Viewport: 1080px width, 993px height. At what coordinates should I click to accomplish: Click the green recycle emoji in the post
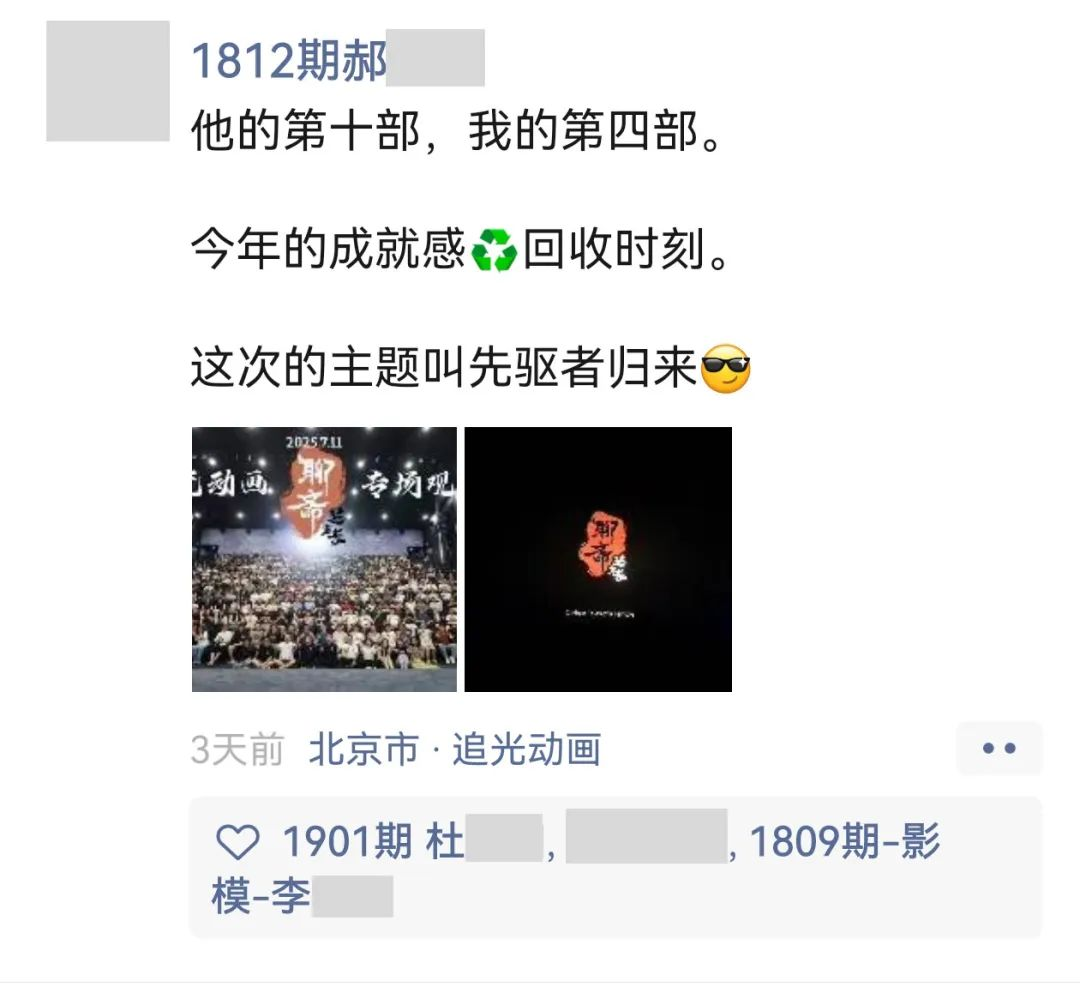pos(494,249)
